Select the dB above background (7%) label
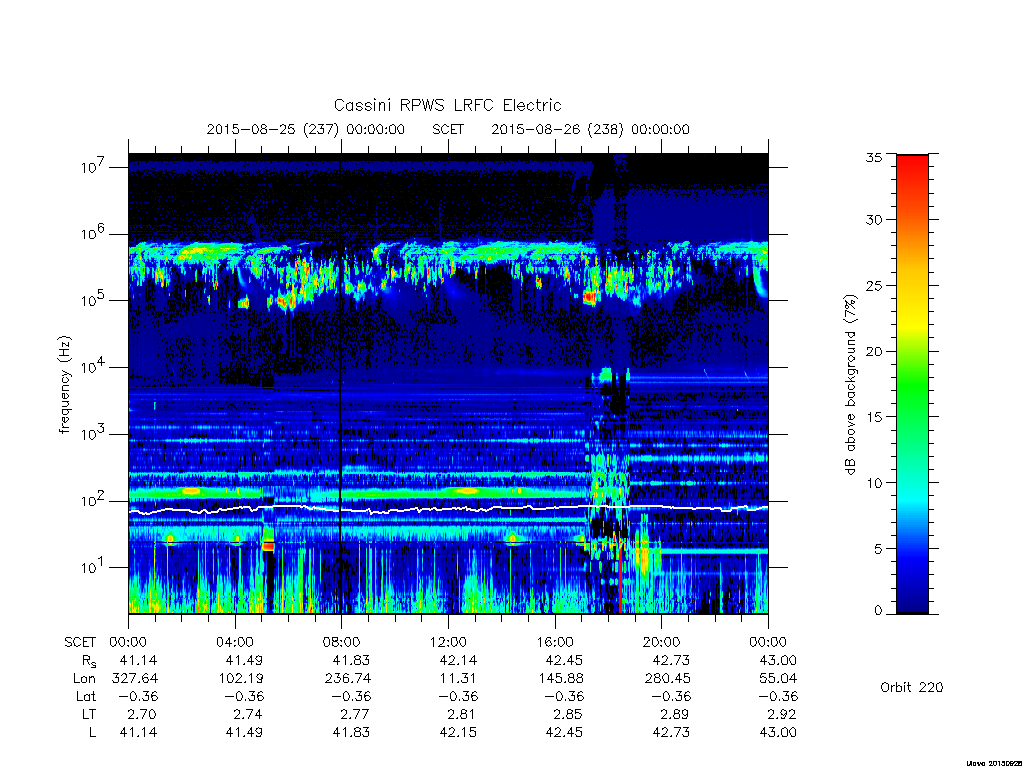 850,385
